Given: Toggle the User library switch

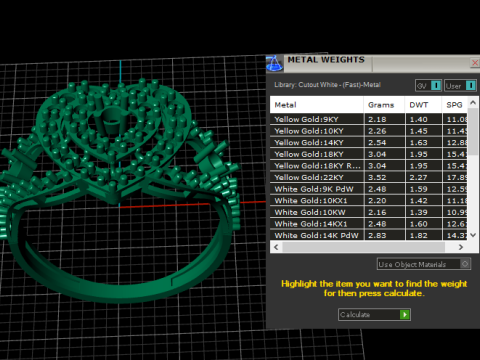Looking at the screenshot, I should (461, 86).
